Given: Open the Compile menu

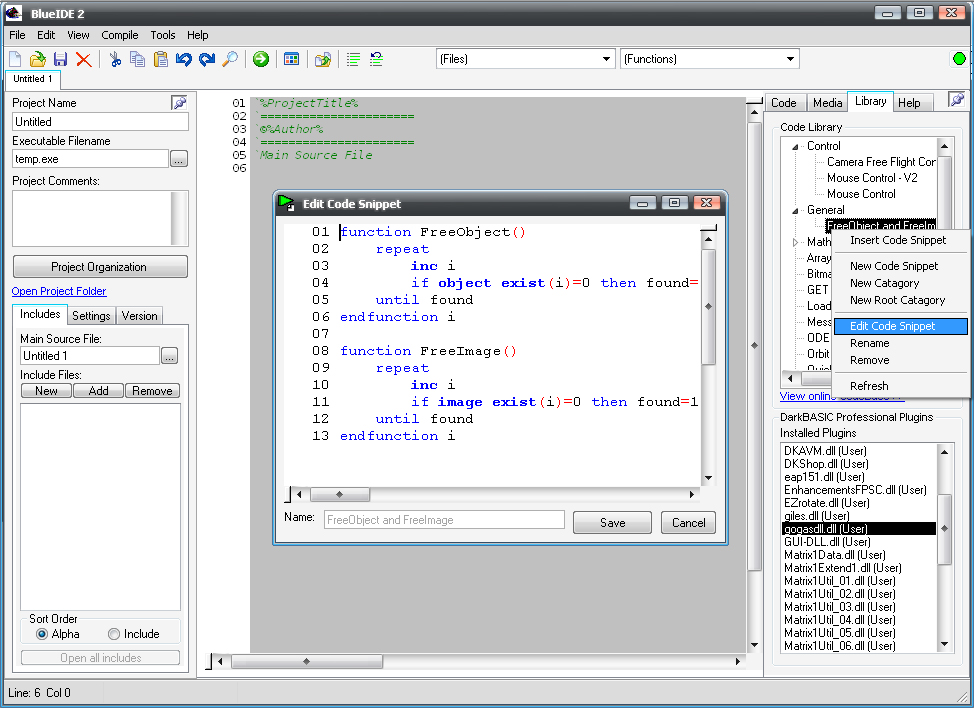Looking at the screenshot, I should coord(120,35).
